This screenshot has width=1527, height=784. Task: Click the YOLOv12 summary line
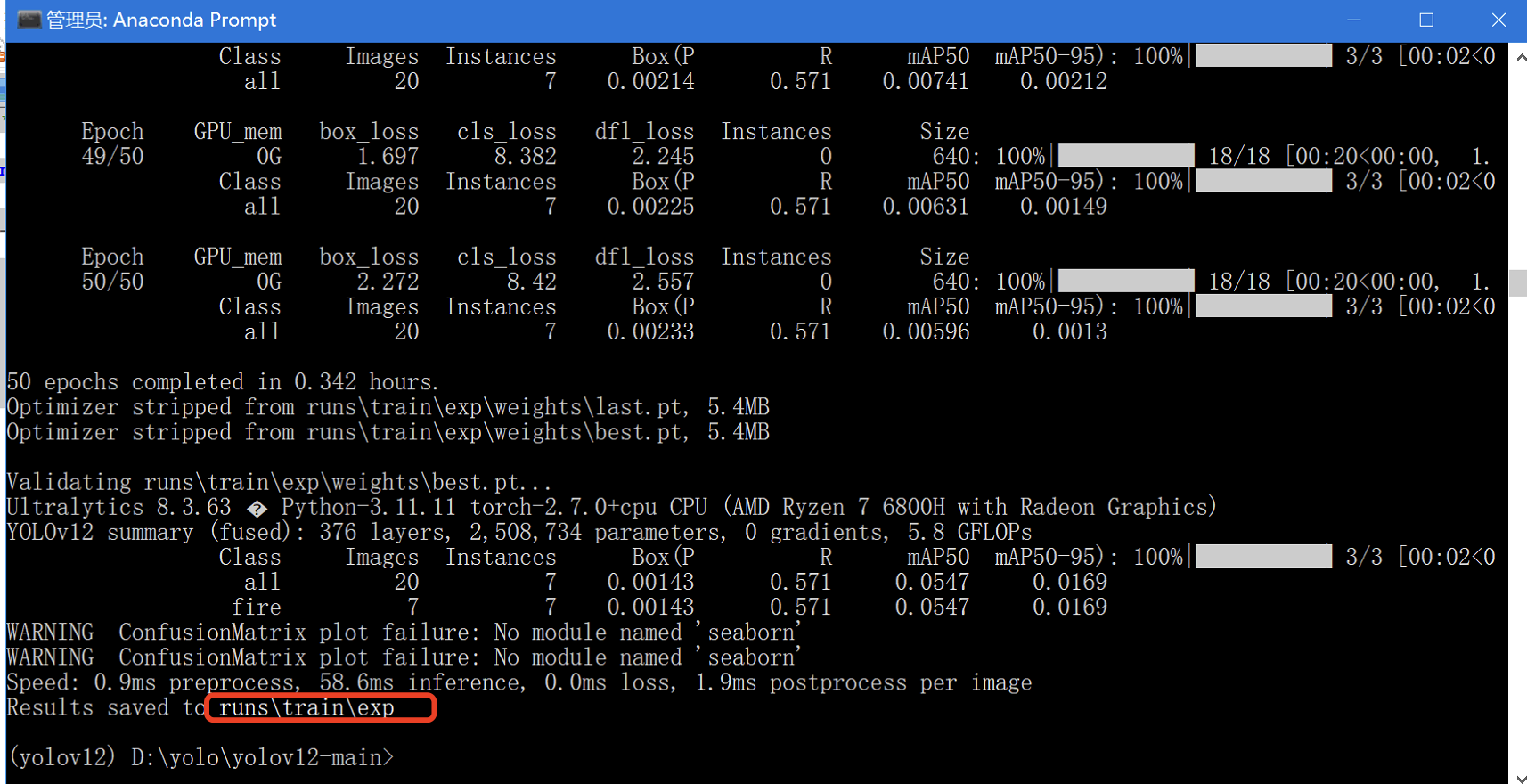coord(519,532)
